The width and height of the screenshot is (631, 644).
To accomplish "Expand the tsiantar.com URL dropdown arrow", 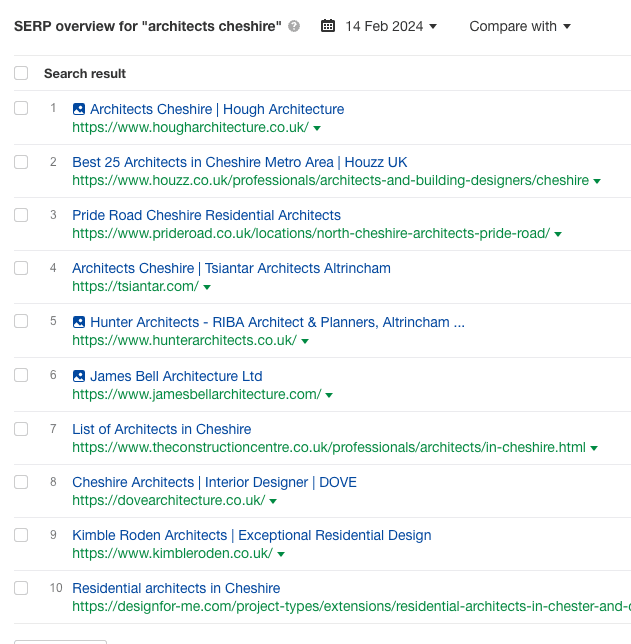I will [x=207, y=287].
